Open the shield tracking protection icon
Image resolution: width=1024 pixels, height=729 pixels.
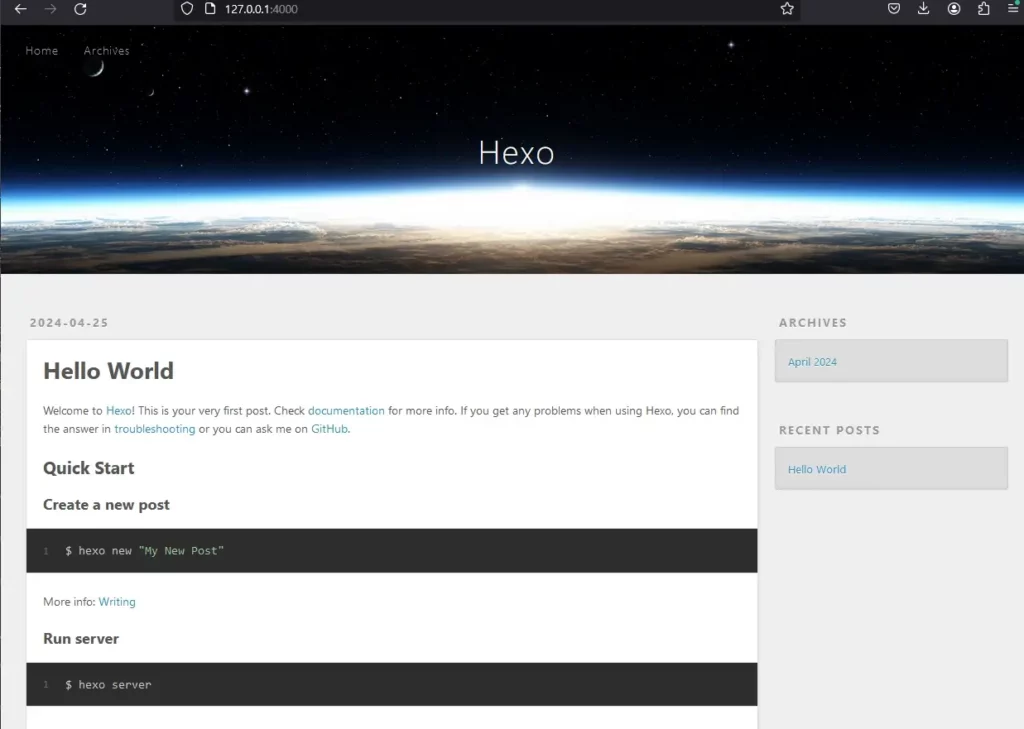pyautogui.click(x=187, y=9)
